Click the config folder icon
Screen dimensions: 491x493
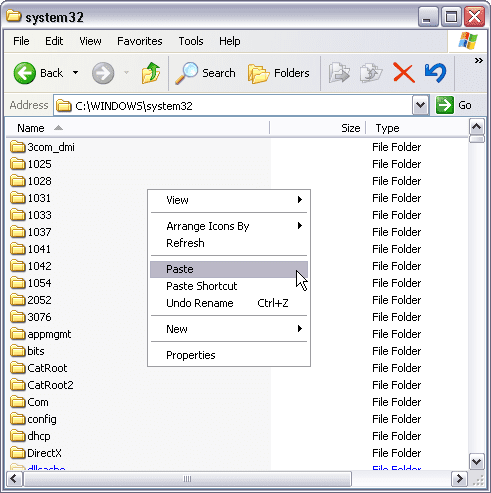click(17, 419)
